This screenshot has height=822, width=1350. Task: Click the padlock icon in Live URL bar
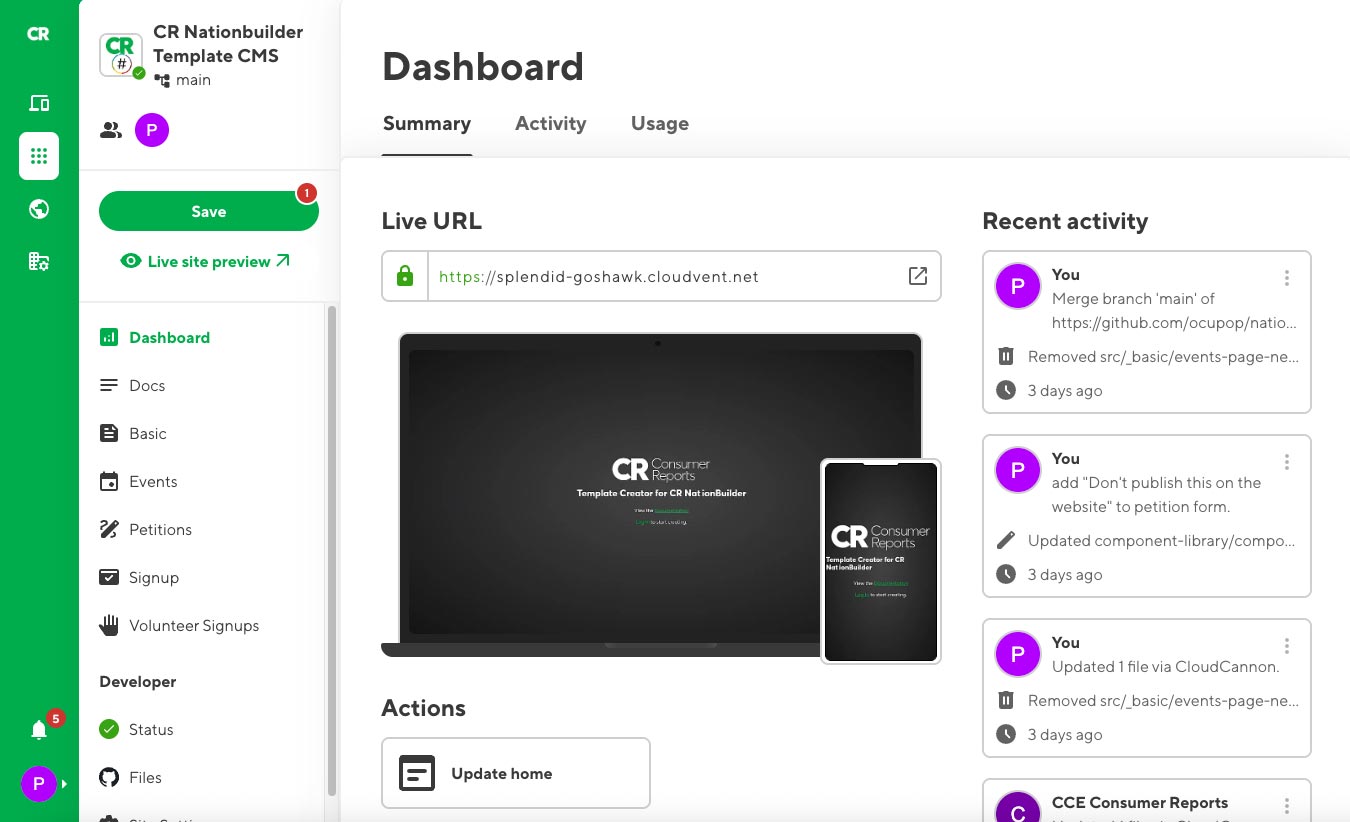[405, 276]
